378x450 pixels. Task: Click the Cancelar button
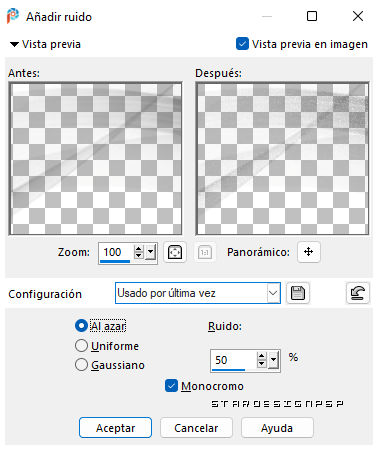[196, 428]
